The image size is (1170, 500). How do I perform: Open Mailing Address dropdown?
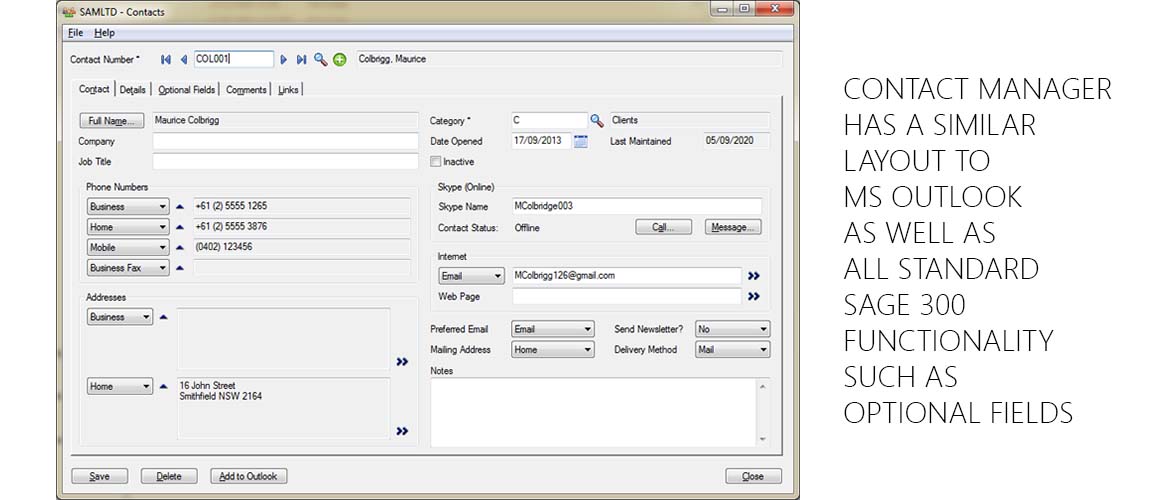553,349
